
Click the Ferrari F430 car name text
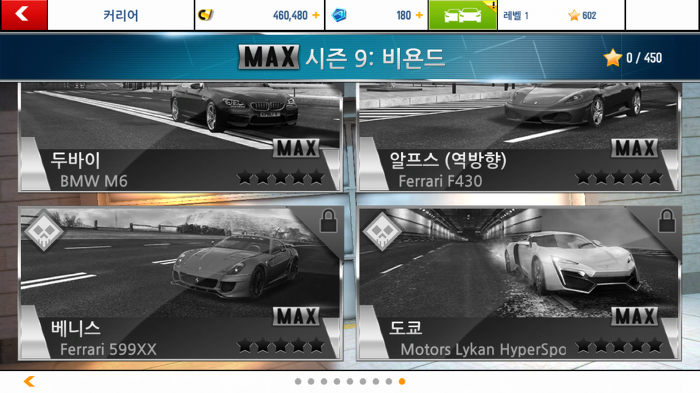pyautogui.click(x=440, y=181)
